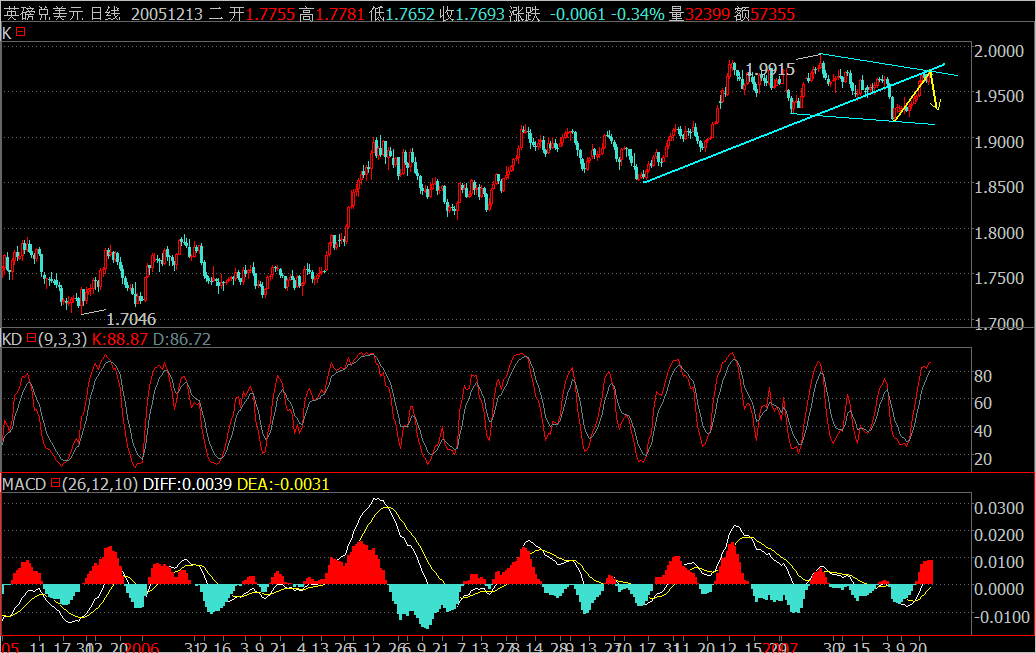Click the red 日 icon beside the KD indicator title
Image resolution: width=1036 pixels, height=653 pixels.
[31, 340]
